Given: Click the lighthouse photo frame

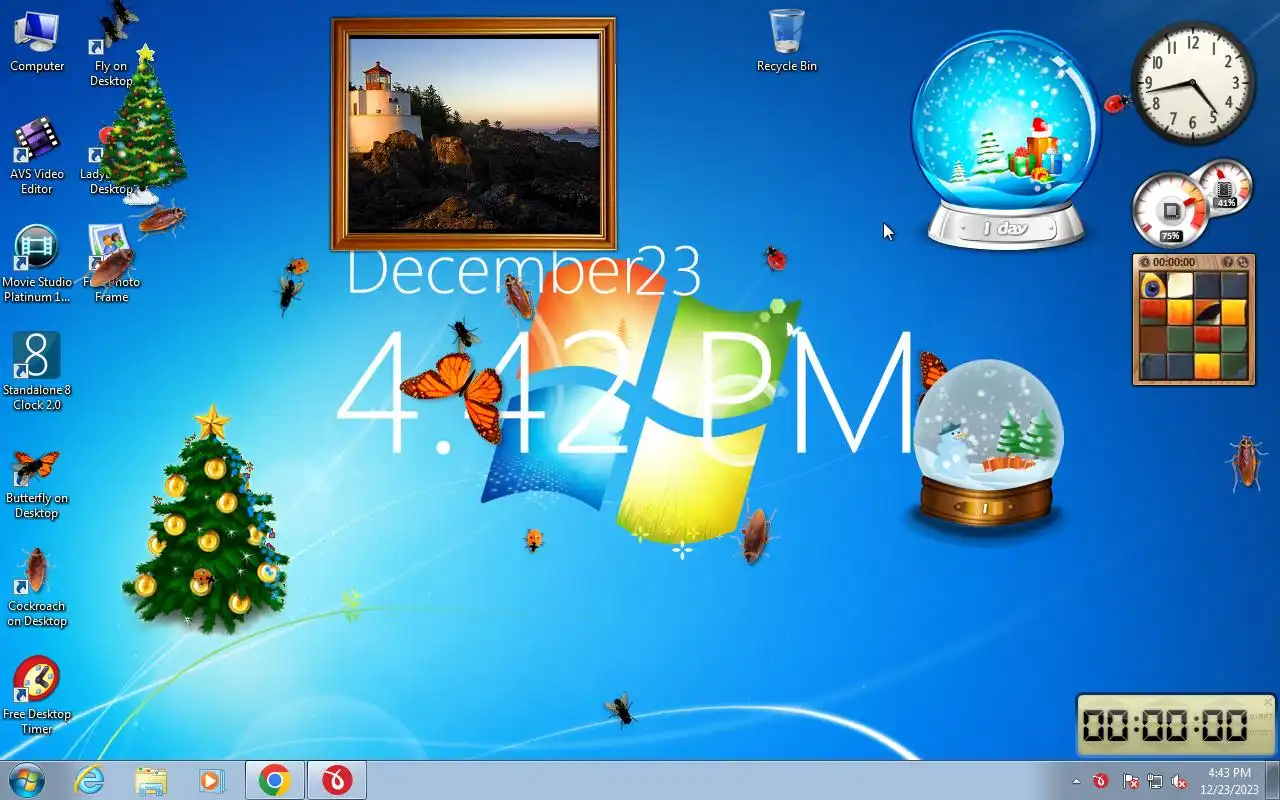Looking at the screenshot, I should click(473, 134).
